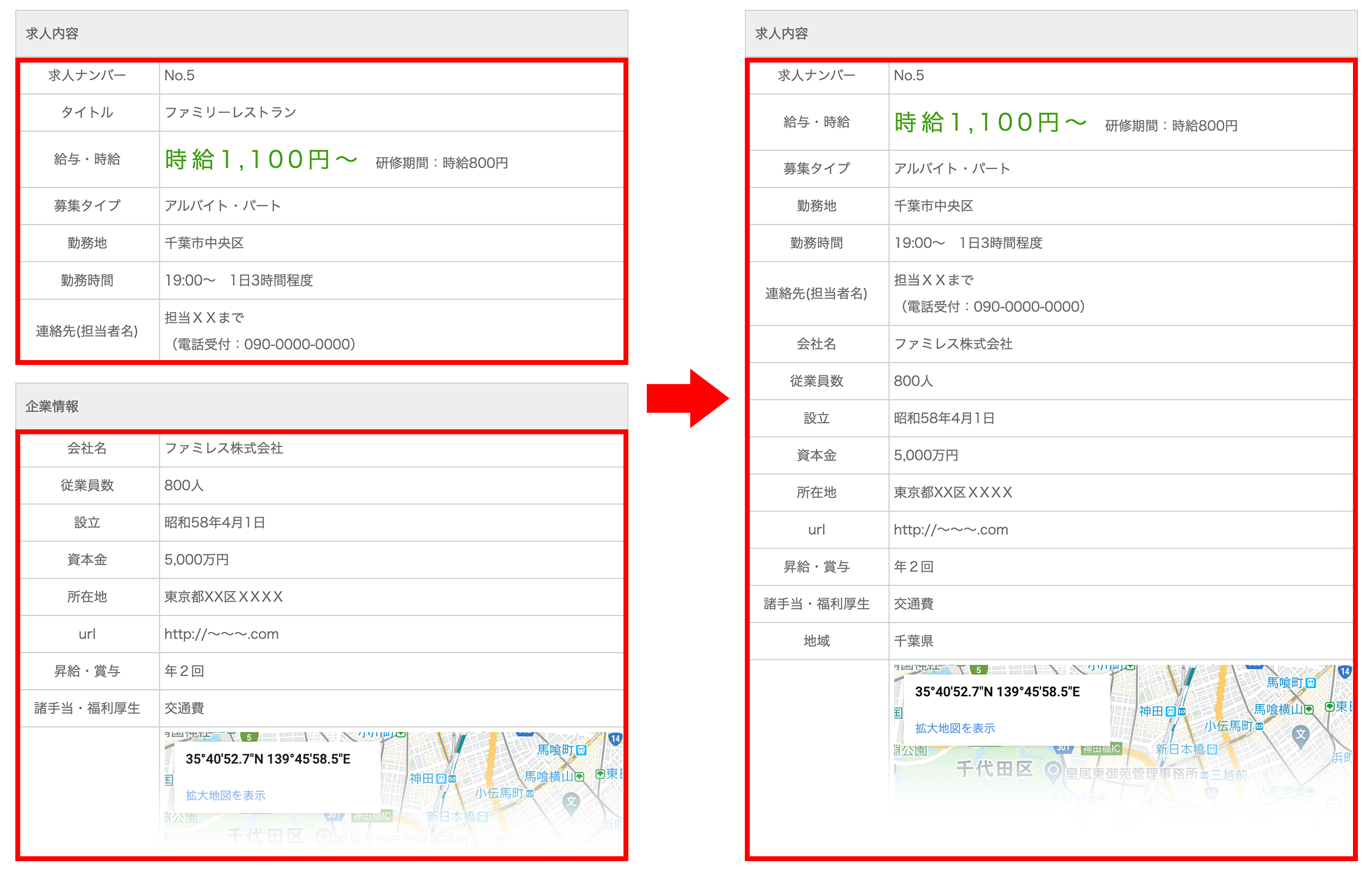Click the solid red square between tables
Image resolution: width=1372 pixels, height=871 pixels.
point(688,398)
